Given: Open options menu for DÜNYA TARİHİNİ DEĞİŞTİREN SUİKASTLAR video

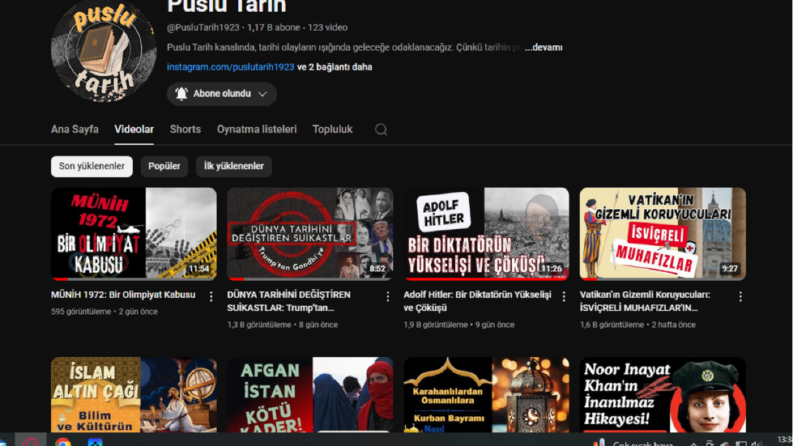Looking at the screenshot, I should 387,297.
